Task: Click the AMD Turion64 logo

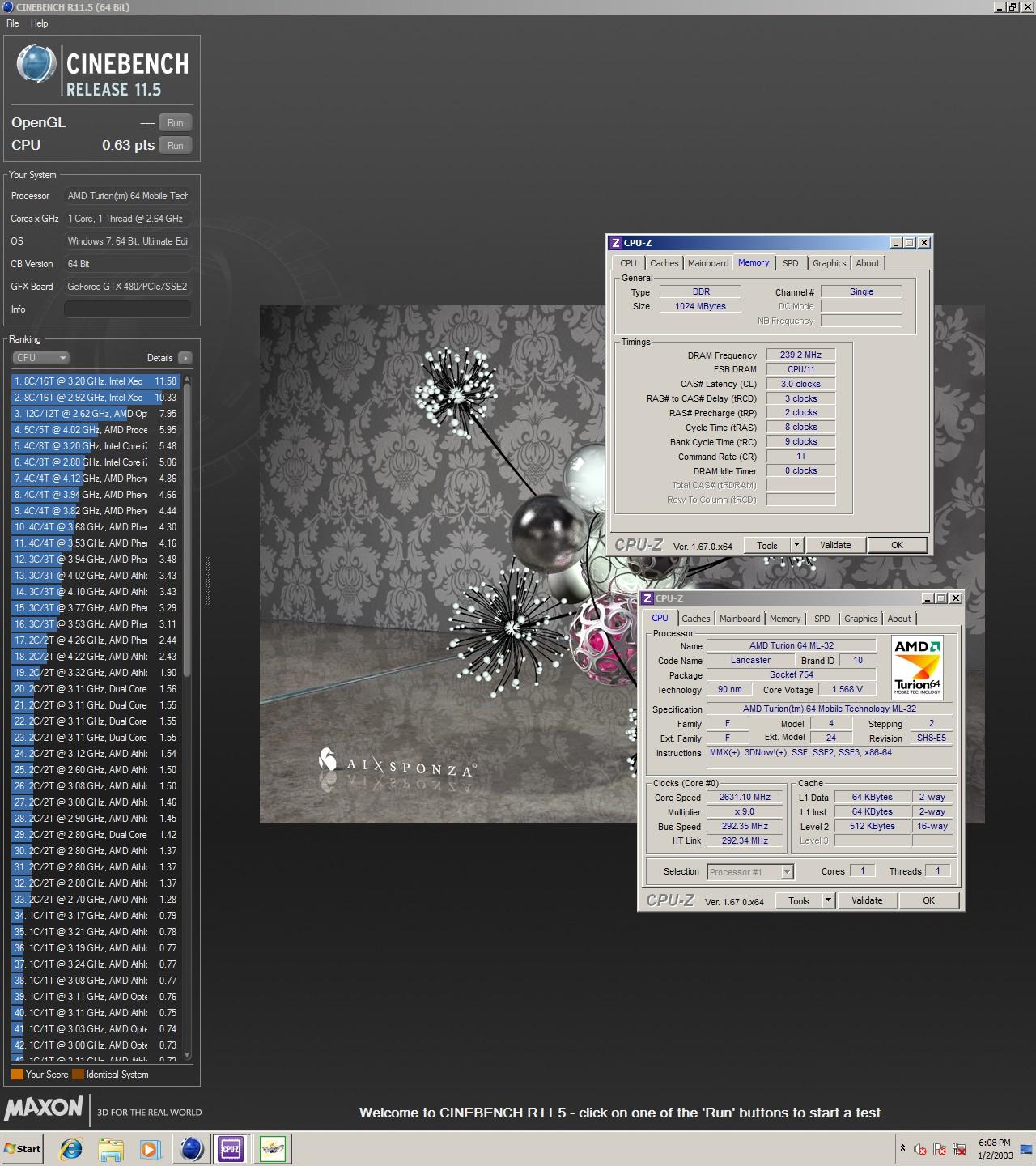Action: pyautogui.click(x=918, y=668)
